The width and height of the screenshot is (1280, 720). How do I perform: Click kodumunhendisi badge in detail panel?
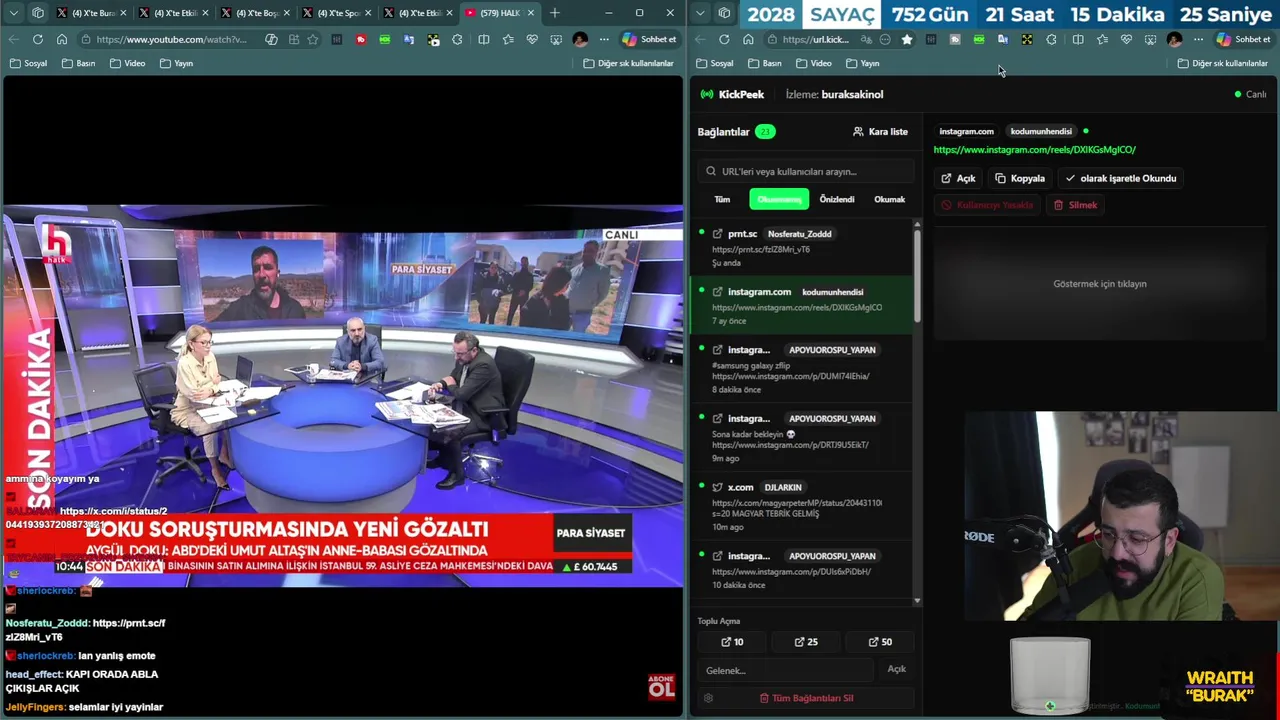[1041, 131]
